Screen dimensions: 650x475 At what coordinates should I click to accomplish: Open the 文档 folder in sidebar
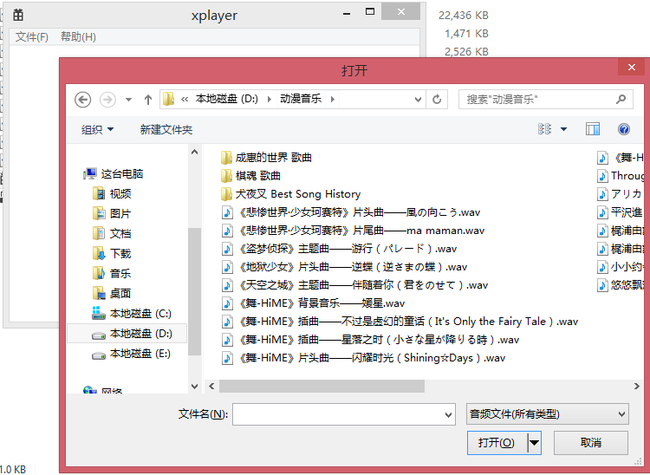click(x=112, y=233)
